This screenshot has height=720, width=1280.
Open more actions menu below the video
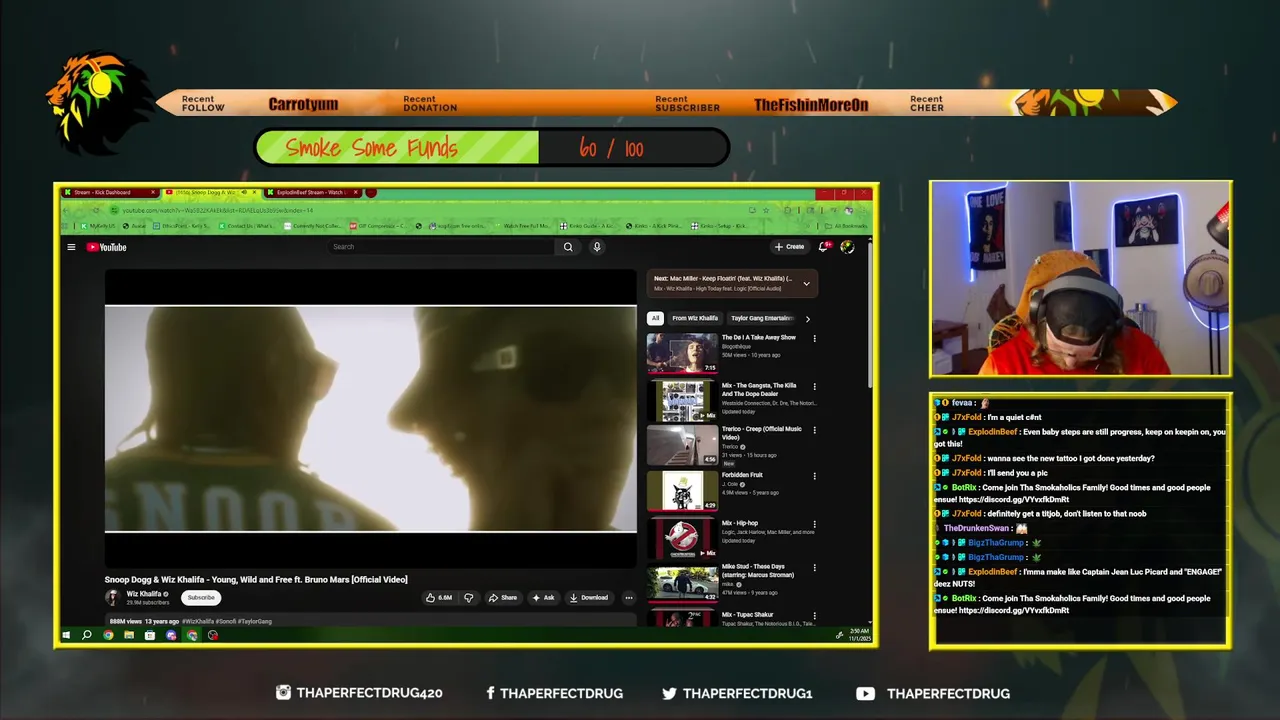pyautogui.click(x=628, y=598)
